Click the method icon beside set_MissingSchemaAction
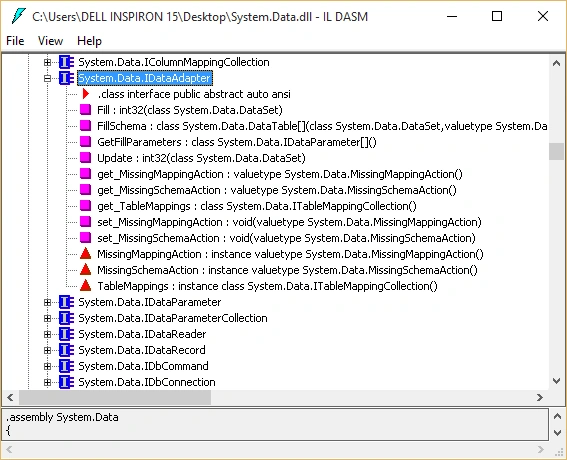Viewport: 567px width, 460px height. click(85, 238)
